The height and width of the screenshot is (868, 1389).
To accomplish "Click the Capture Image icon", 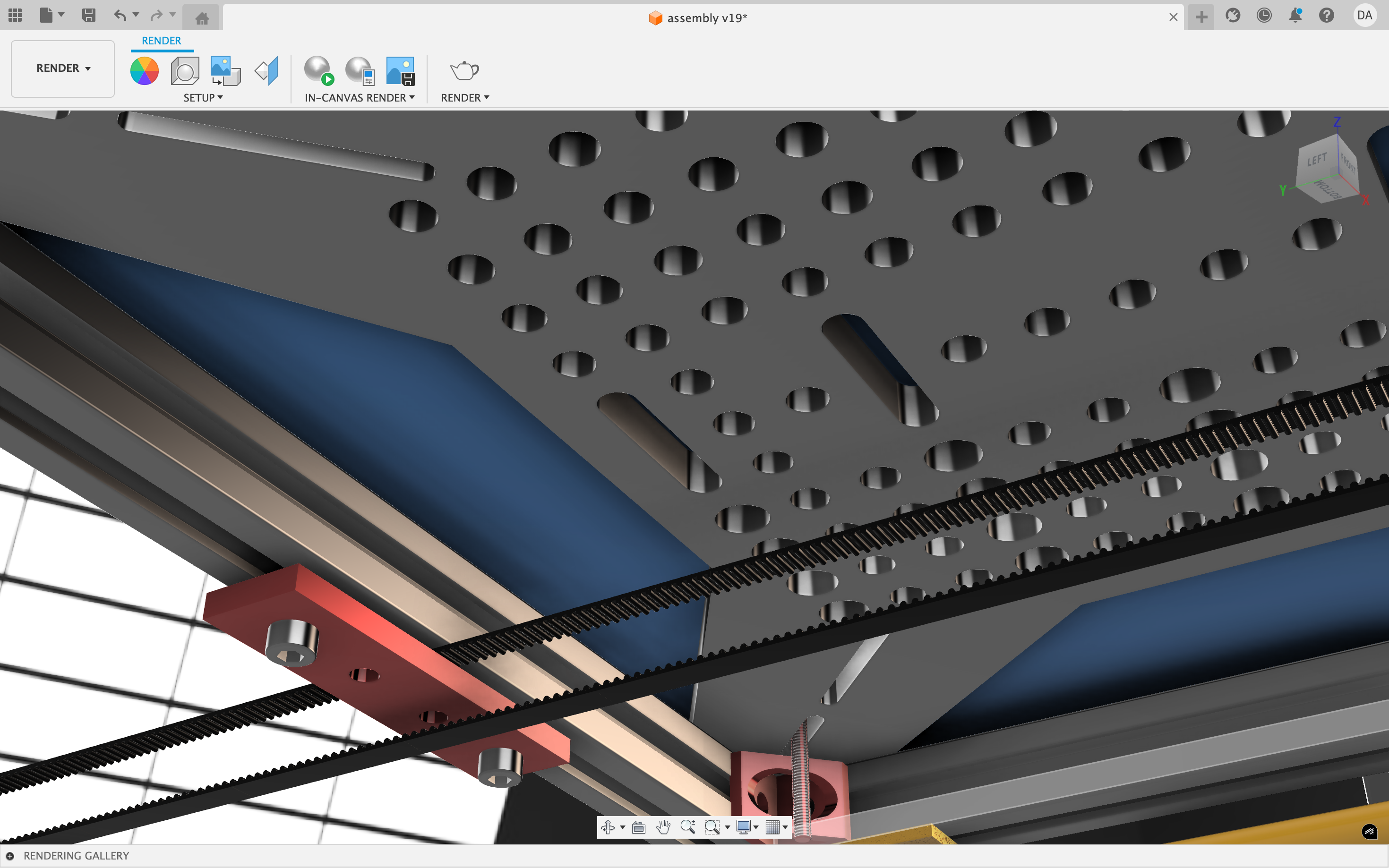I will pyautogui.click(x=400, y=71).
